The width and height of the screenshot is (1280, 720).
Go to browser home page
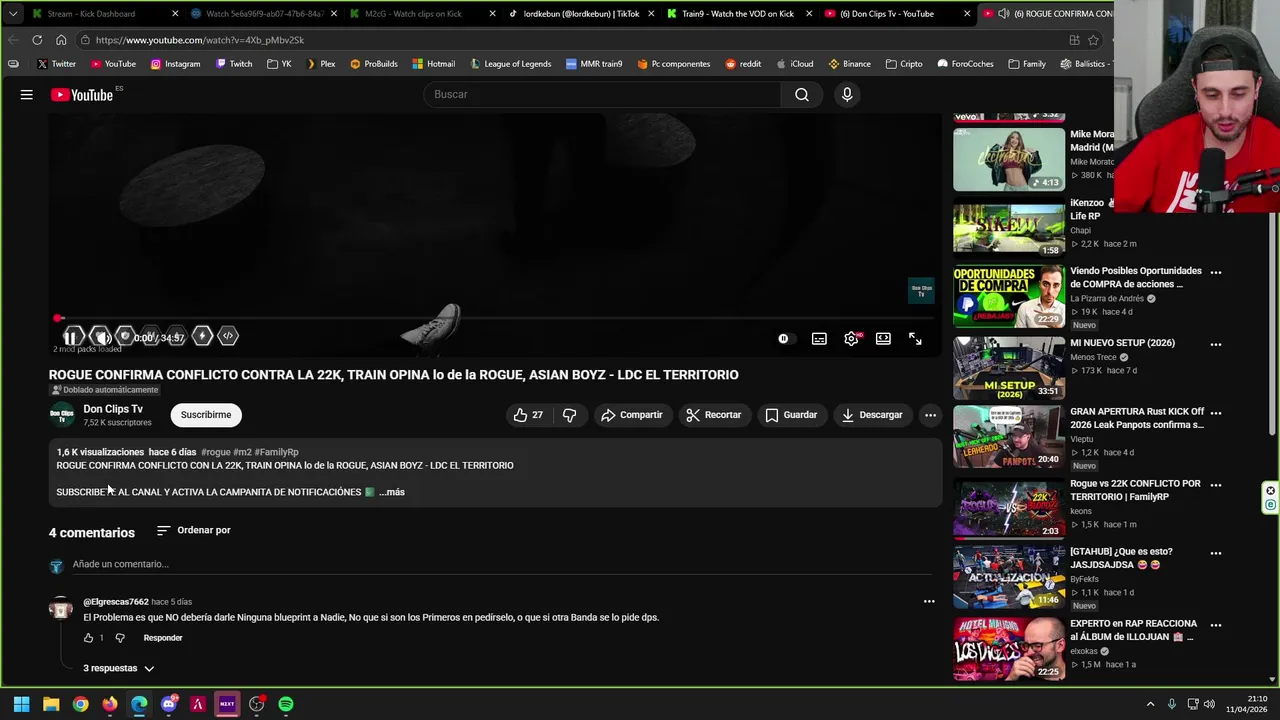point(61,40)
